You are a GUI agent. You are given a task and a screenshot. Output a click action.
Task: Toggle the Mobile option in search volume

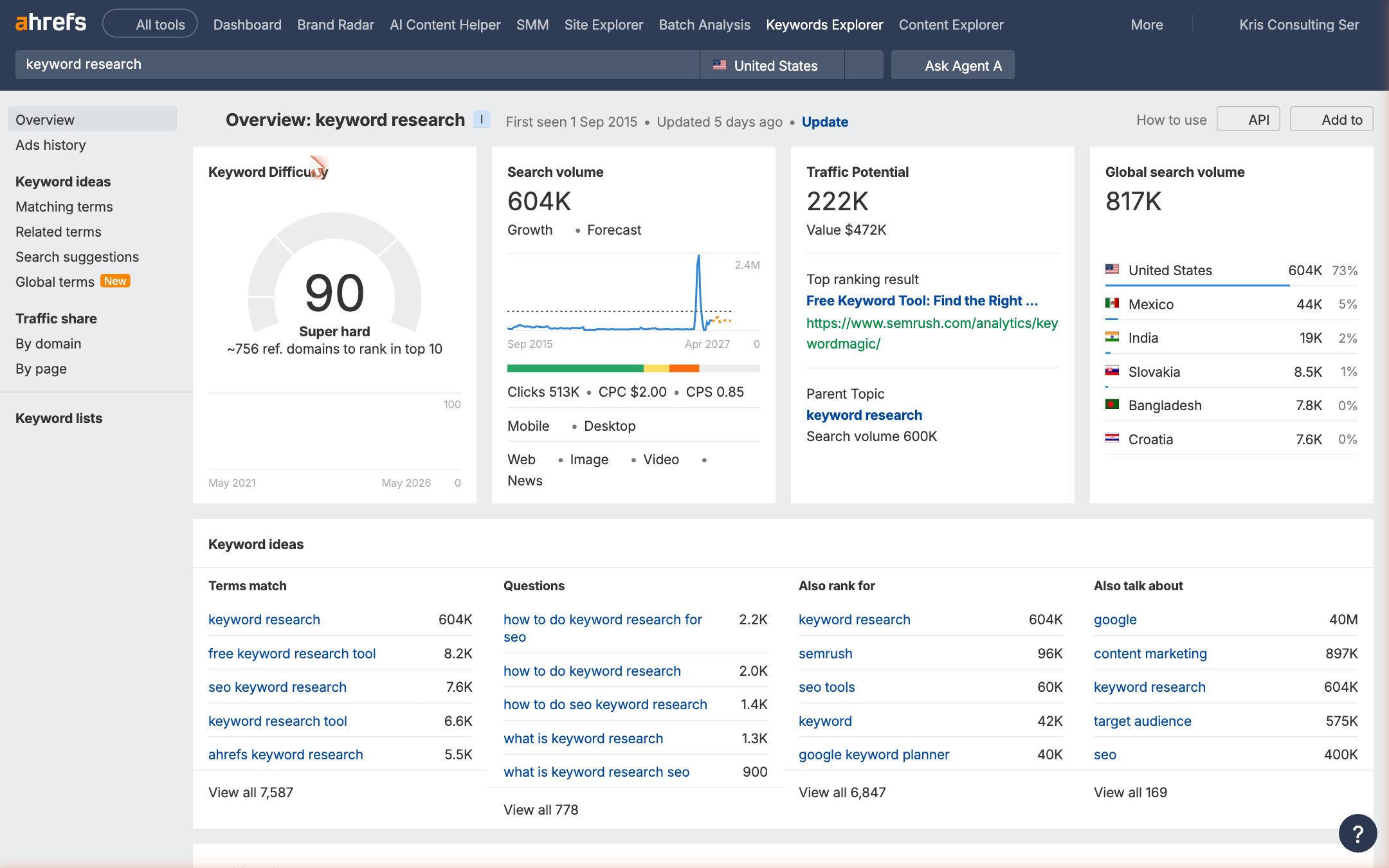(528, 426)
